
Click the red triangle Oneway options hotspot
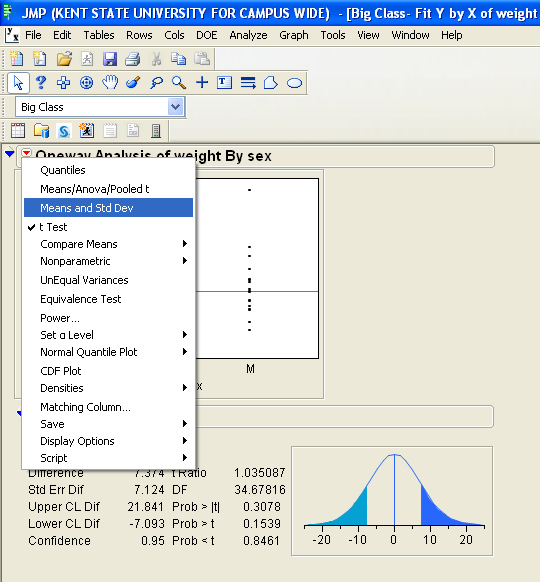point(26,153)
